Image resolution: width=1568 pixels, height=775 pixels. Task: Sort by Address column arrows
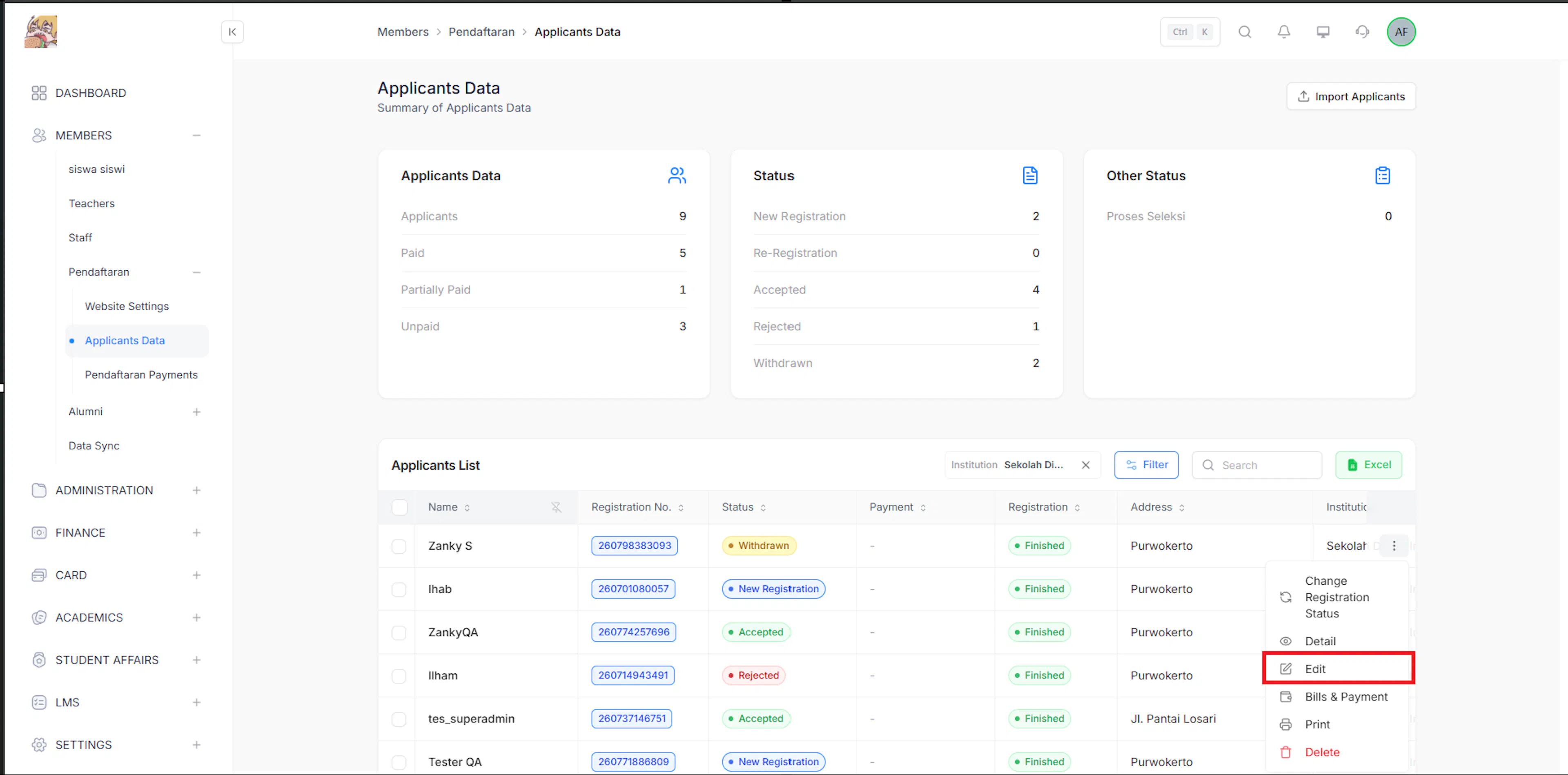click(x=1181, y=508)
